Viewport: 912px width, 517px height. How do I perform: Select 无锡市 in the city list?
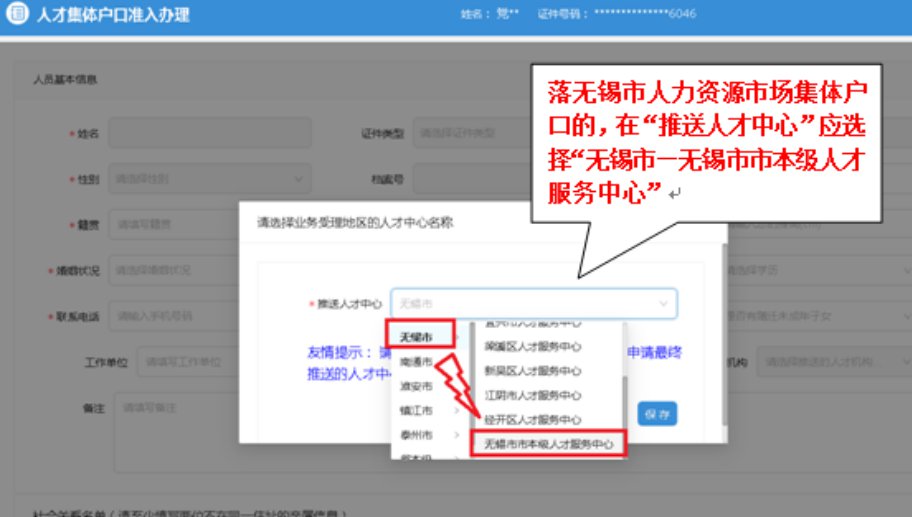(x=416, y=336)
